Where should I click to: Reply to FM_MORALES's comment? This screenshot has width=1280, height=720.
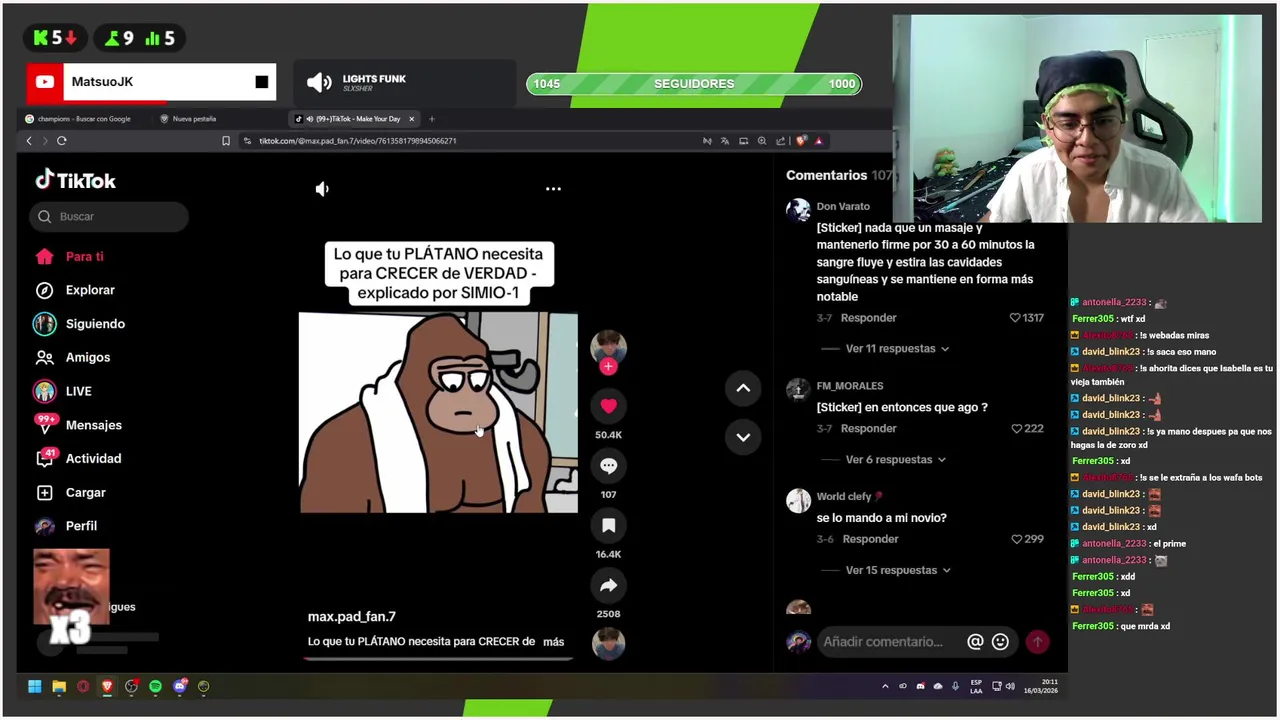[868, 428]
